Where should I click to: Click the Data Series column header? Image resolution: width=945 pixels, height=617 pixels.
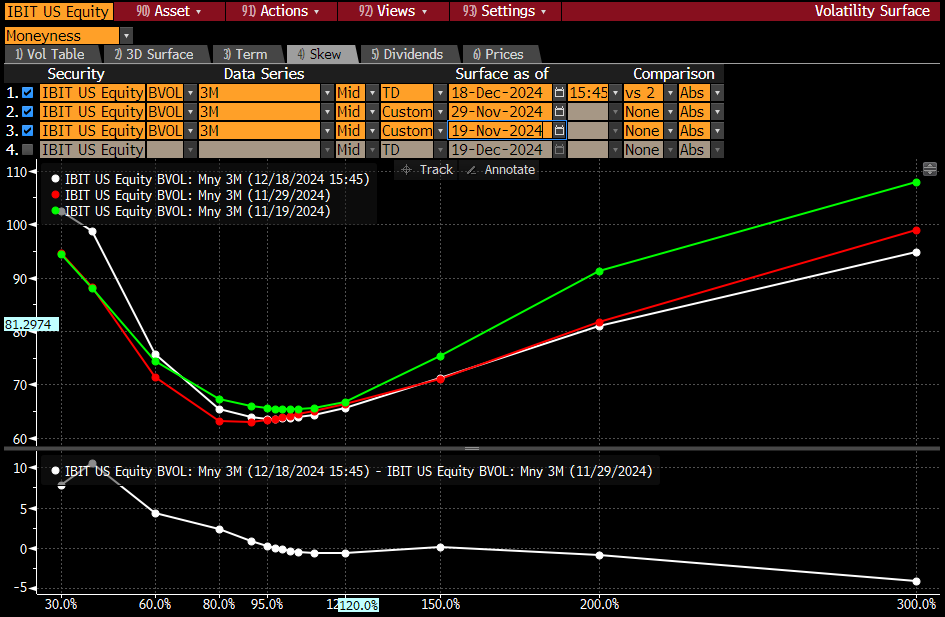click(x=264, y=74)
